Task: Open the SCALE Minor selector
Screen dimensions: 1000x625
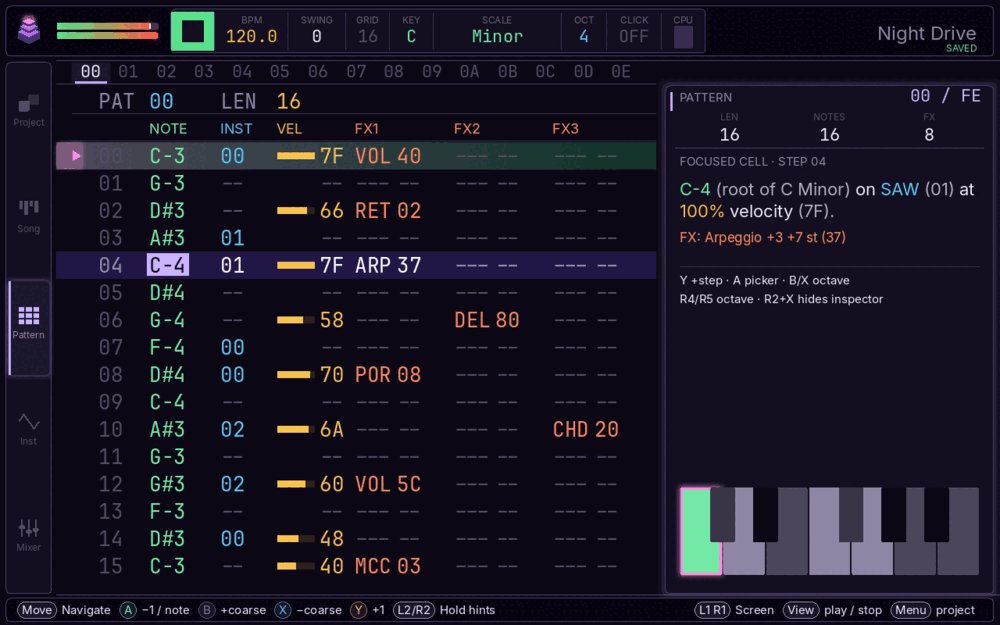Action: [x=497, y=36]
